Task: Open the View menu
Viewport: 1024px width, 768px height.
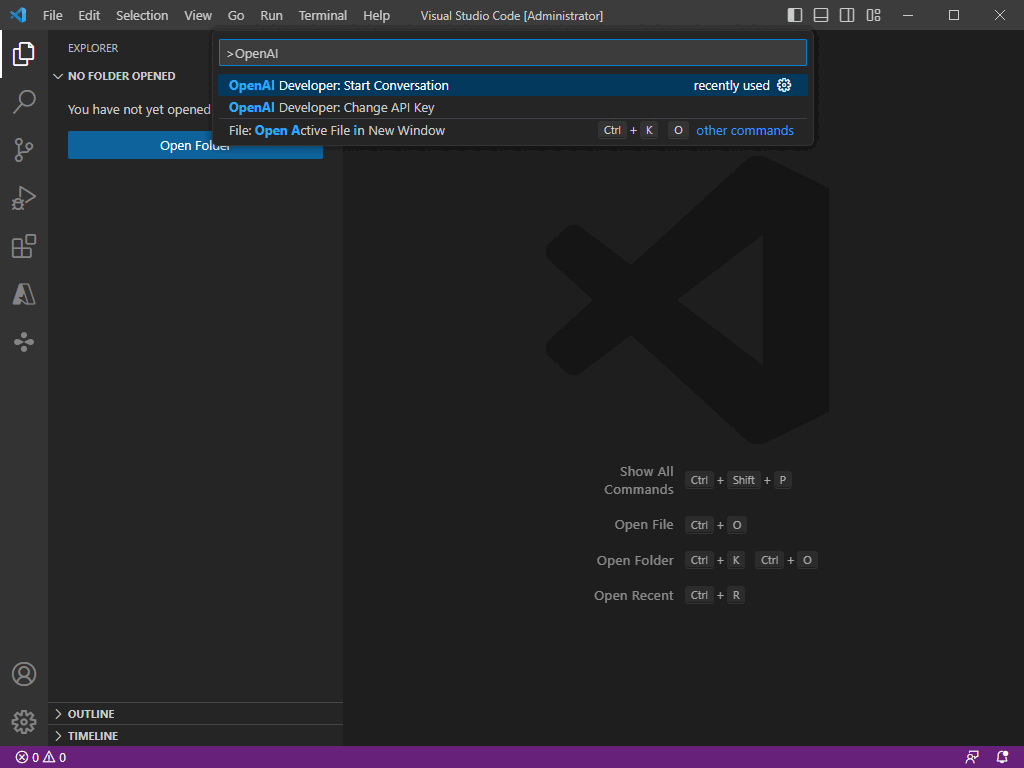Action: [x=198, y=15]
